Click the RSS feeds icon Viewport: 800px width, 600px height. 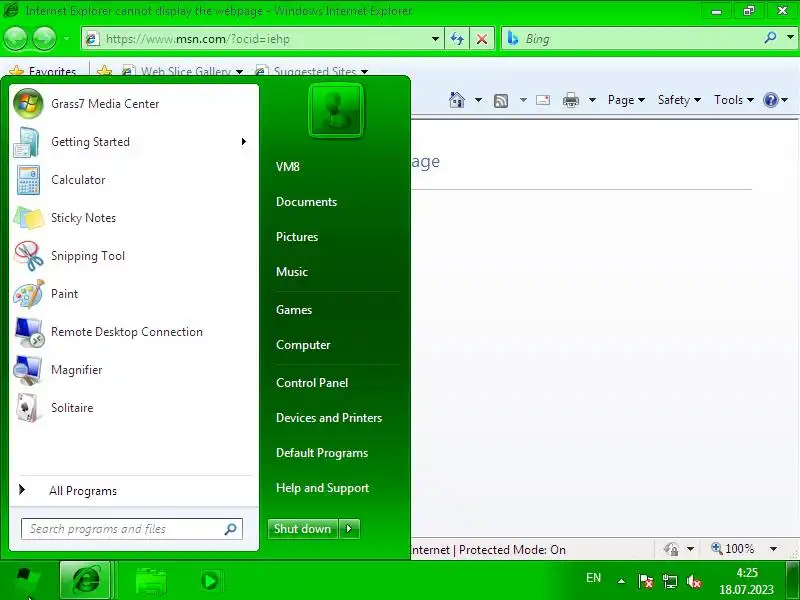tap(501, 101)
